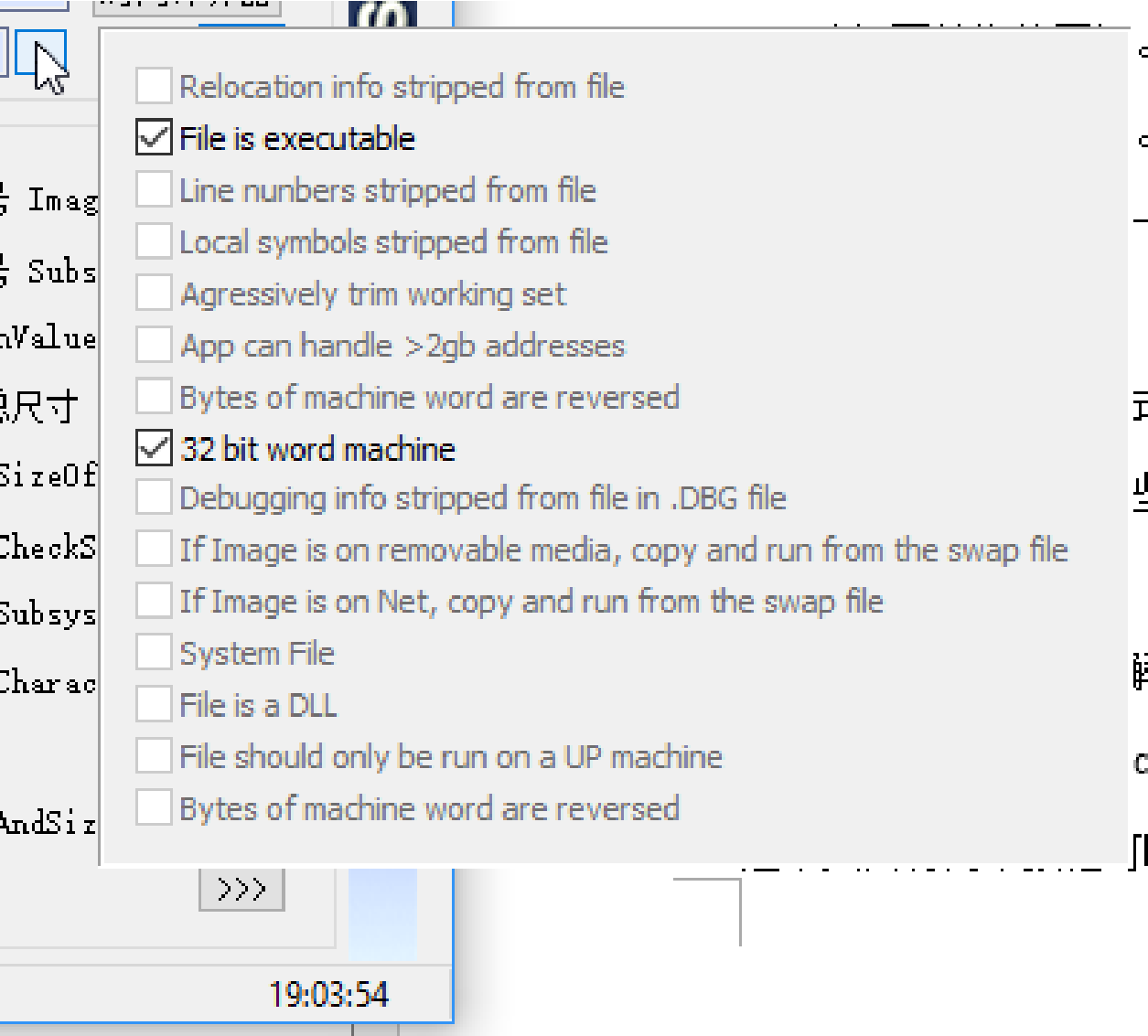The image size is (1148, 1036).
Task: Check removable media swap file option
Action: pyautogui.click(x=154, y=550)
